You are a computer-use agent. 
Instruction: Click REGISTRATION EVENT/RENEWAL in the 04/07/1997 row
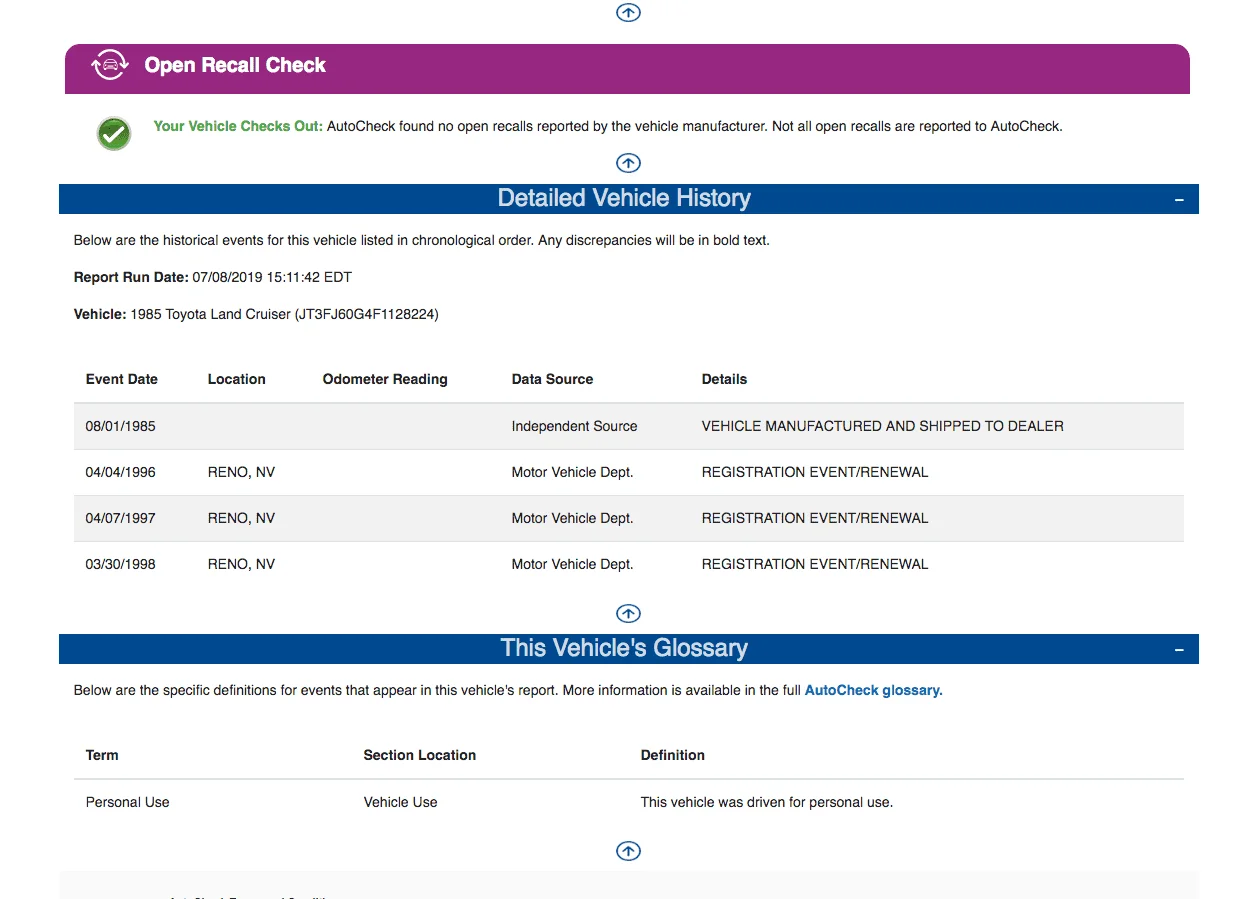pyautogui.click(x=815, y=518)
